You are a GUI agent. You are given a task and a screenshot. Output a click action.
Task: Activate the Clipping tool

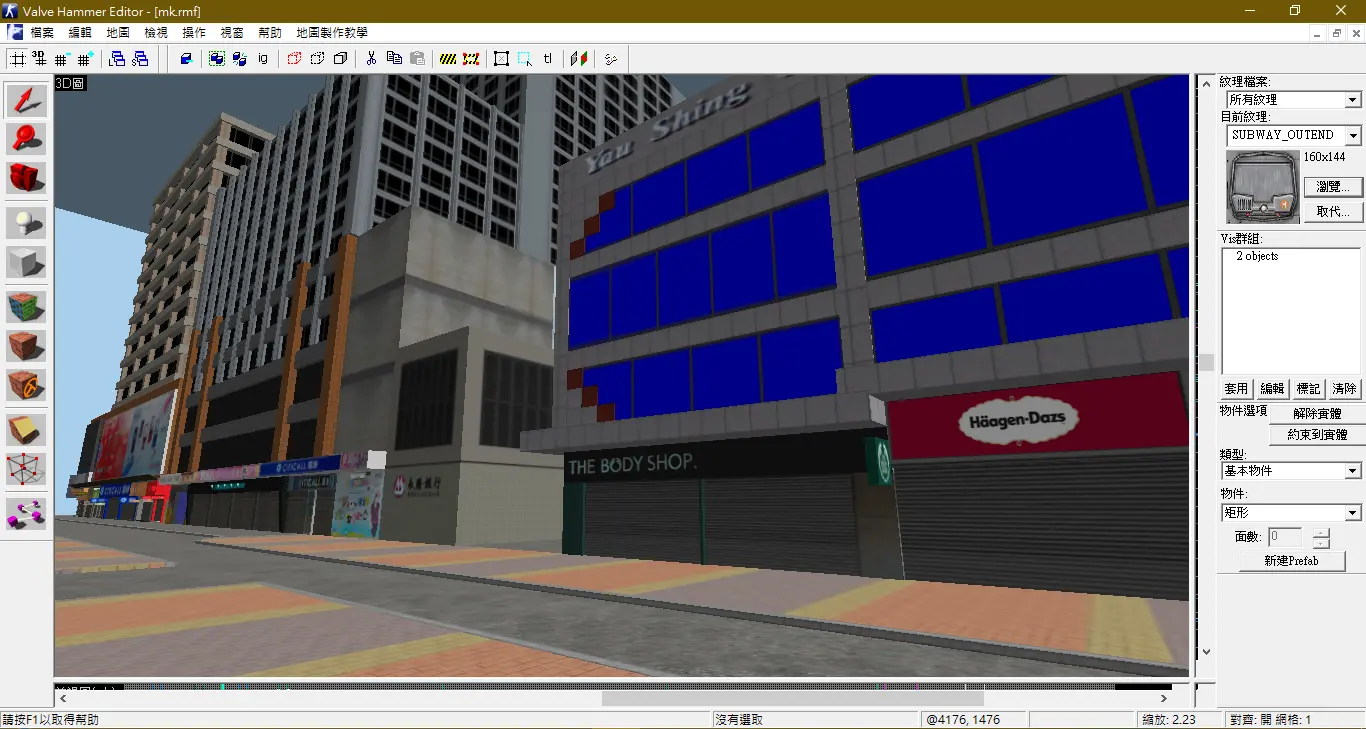[26, 430]
